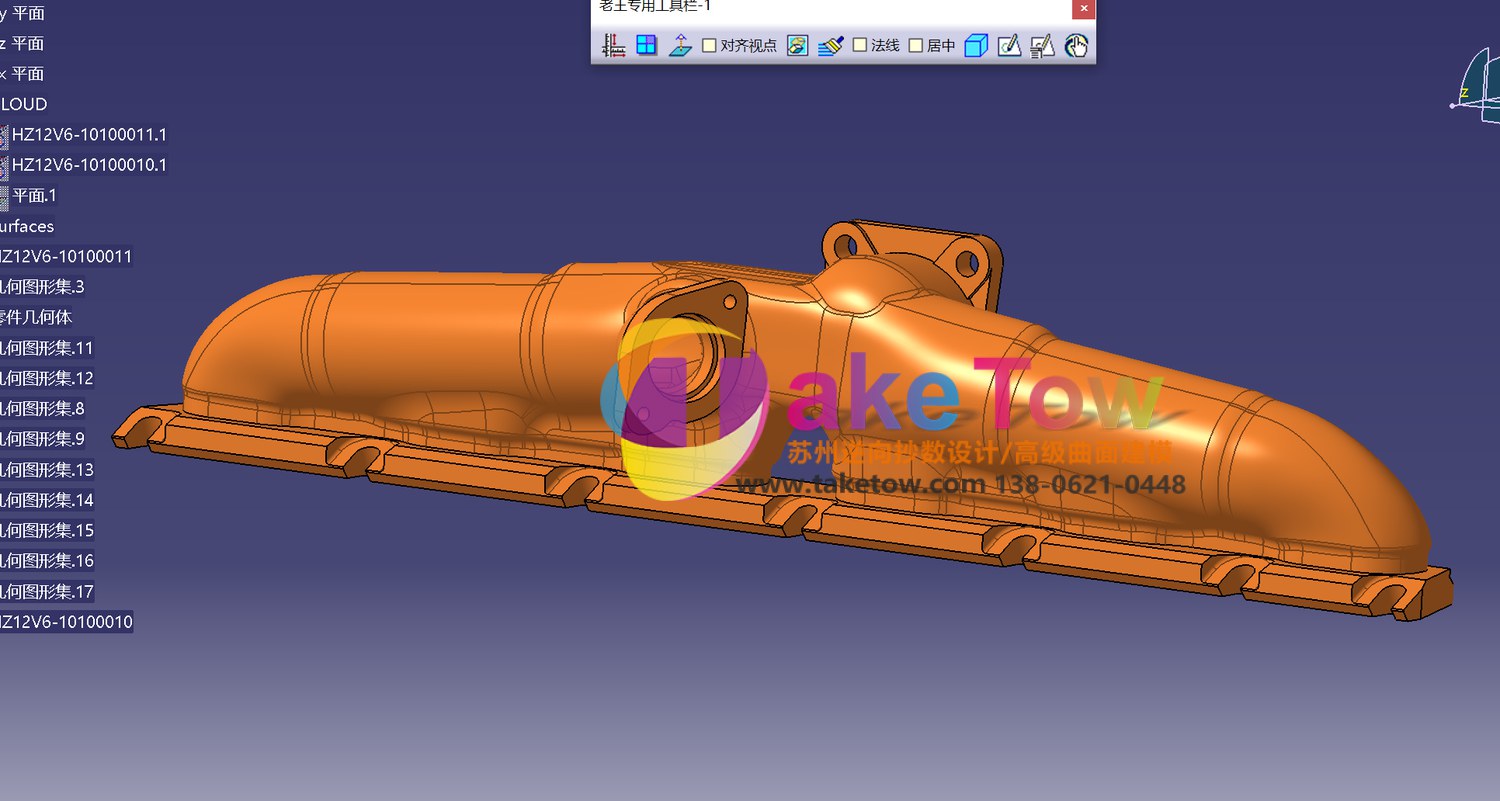Click the bottom HZ12V6-10100010 tree node
1500x801 pixels.
66,622
